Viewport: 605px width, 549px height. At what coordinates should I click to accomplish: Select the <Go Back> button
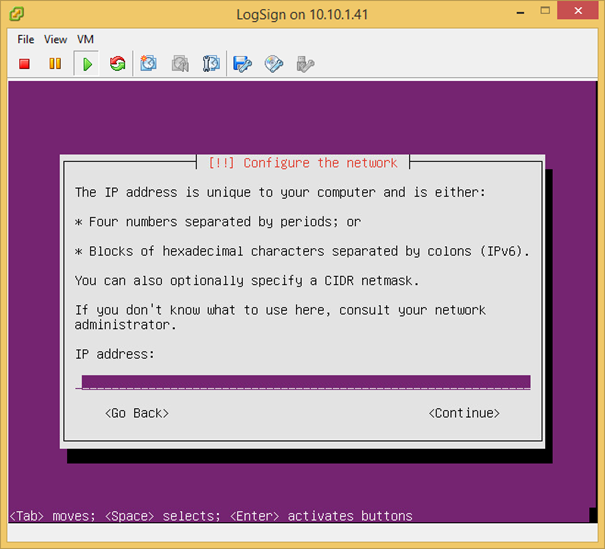[137, 413]
